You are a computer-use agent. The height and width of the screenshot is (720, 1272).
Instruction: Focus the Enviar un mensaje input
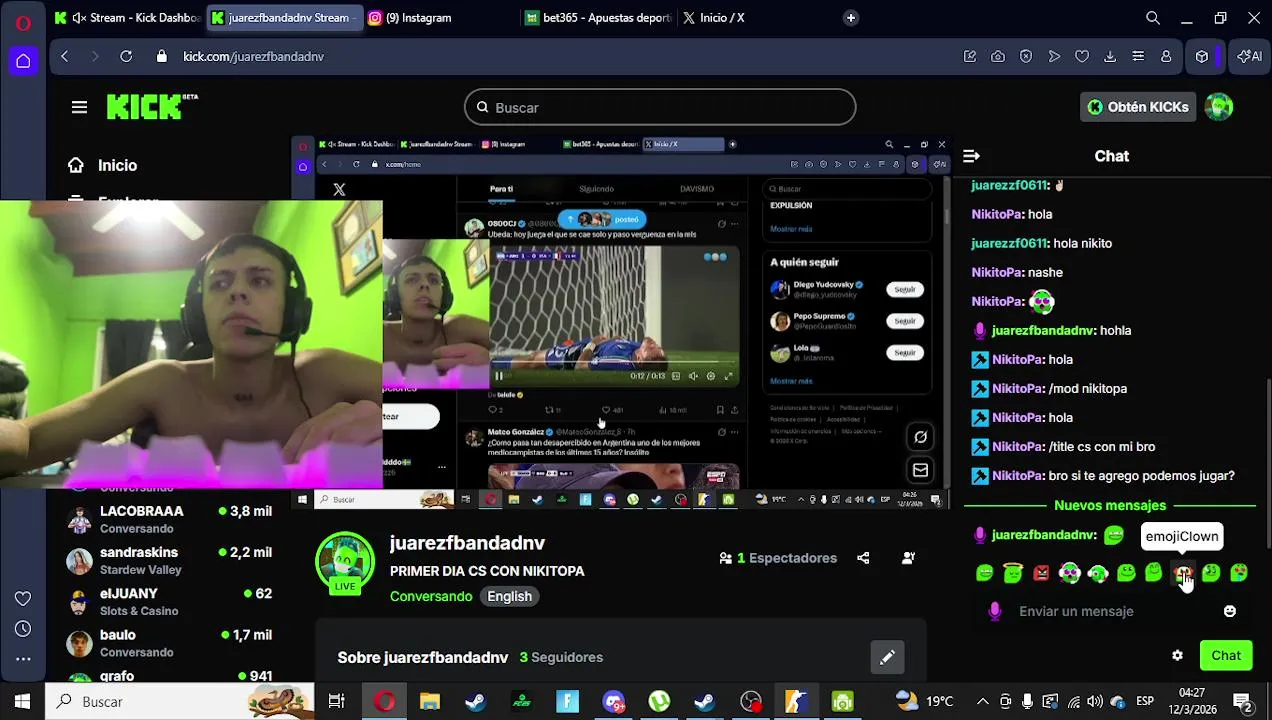pyautogui.click(x=1112, y=611)
